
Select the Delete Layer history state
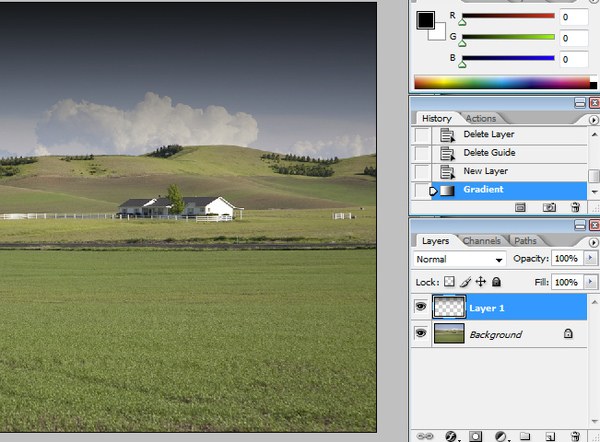click(509, 135)
